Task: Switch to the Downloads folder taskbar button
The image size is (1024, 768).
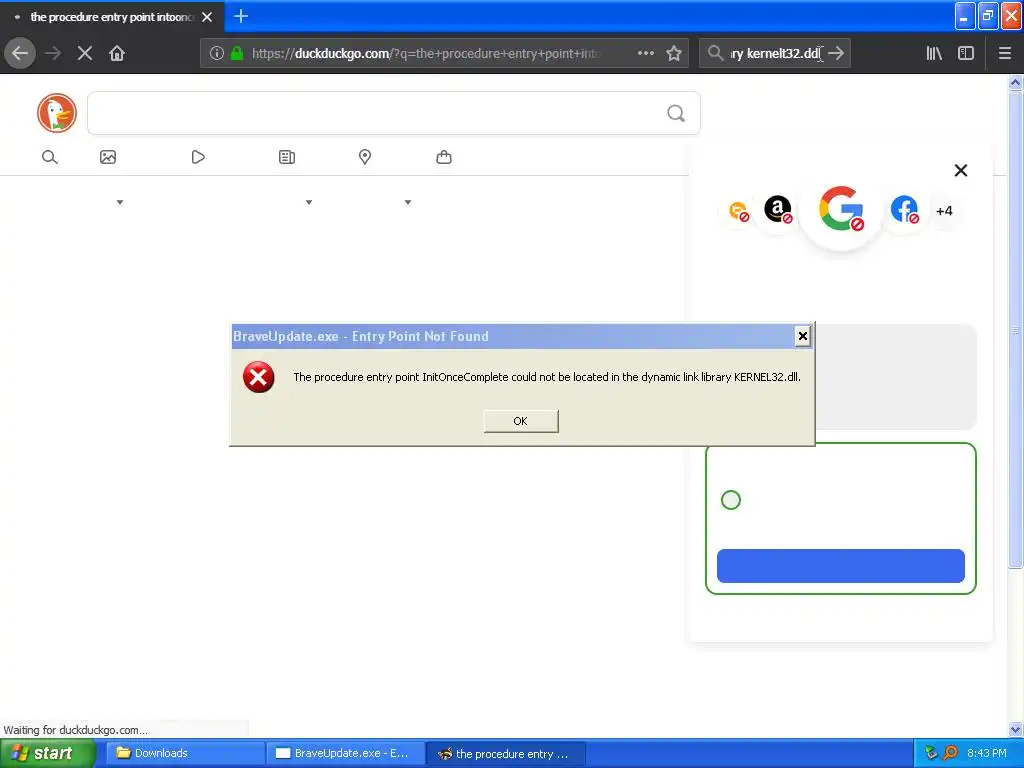Action: 185,754
